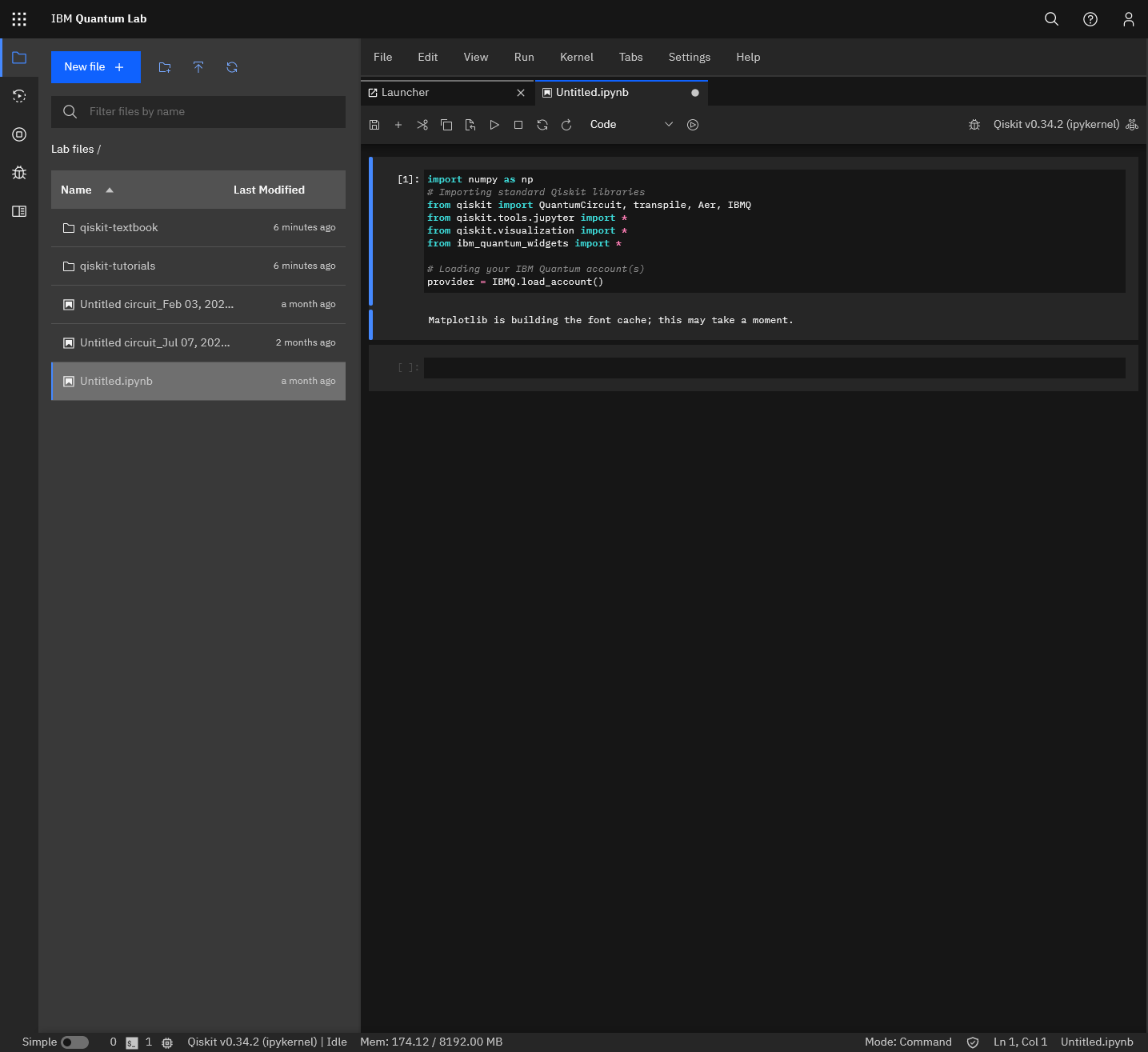
Task: Run the selected cell play icon
Action: 494,125
